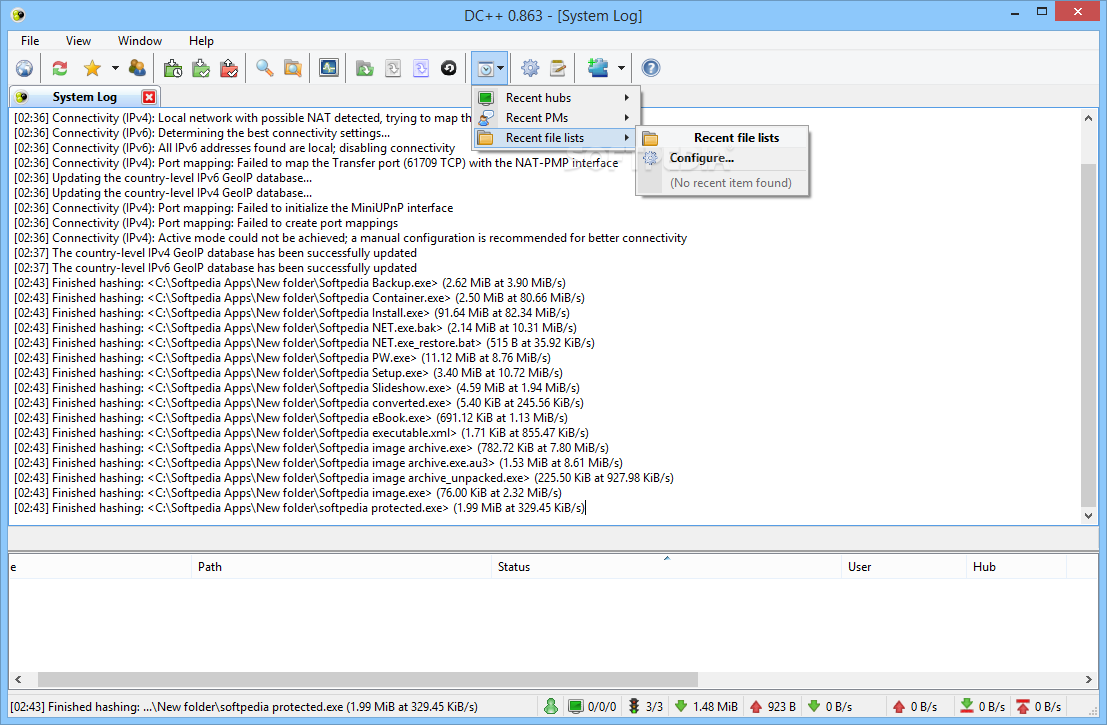The width and height of the screenshot is (1107, 725).
Task: Open the Window menu
Action: 140,41
